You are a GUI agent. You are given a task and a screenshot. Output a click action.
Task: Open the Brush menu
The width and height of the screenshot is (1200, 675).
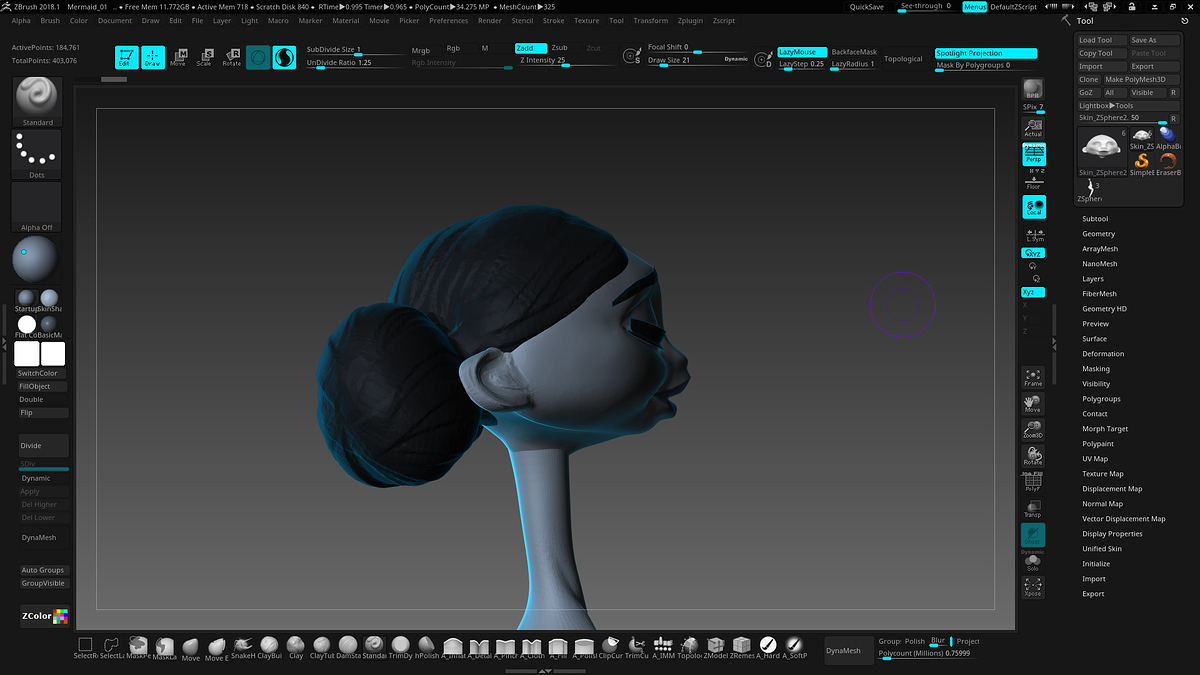pyautogui.click(x=50, y=21)
